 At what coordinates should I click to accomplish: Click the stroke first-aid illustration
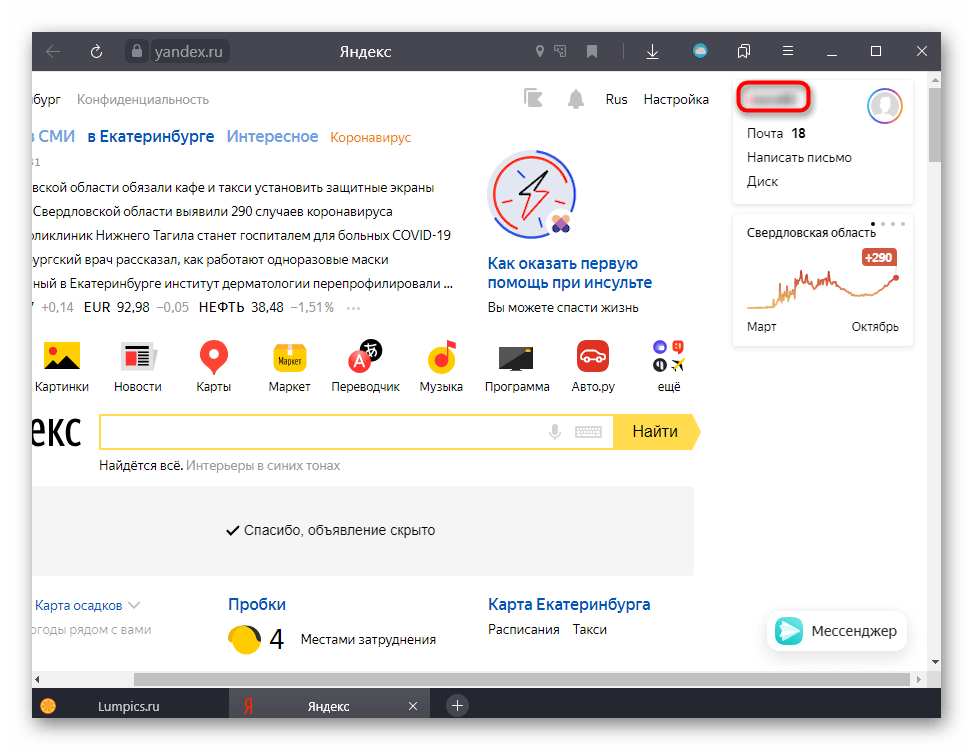tap(534, 195)
